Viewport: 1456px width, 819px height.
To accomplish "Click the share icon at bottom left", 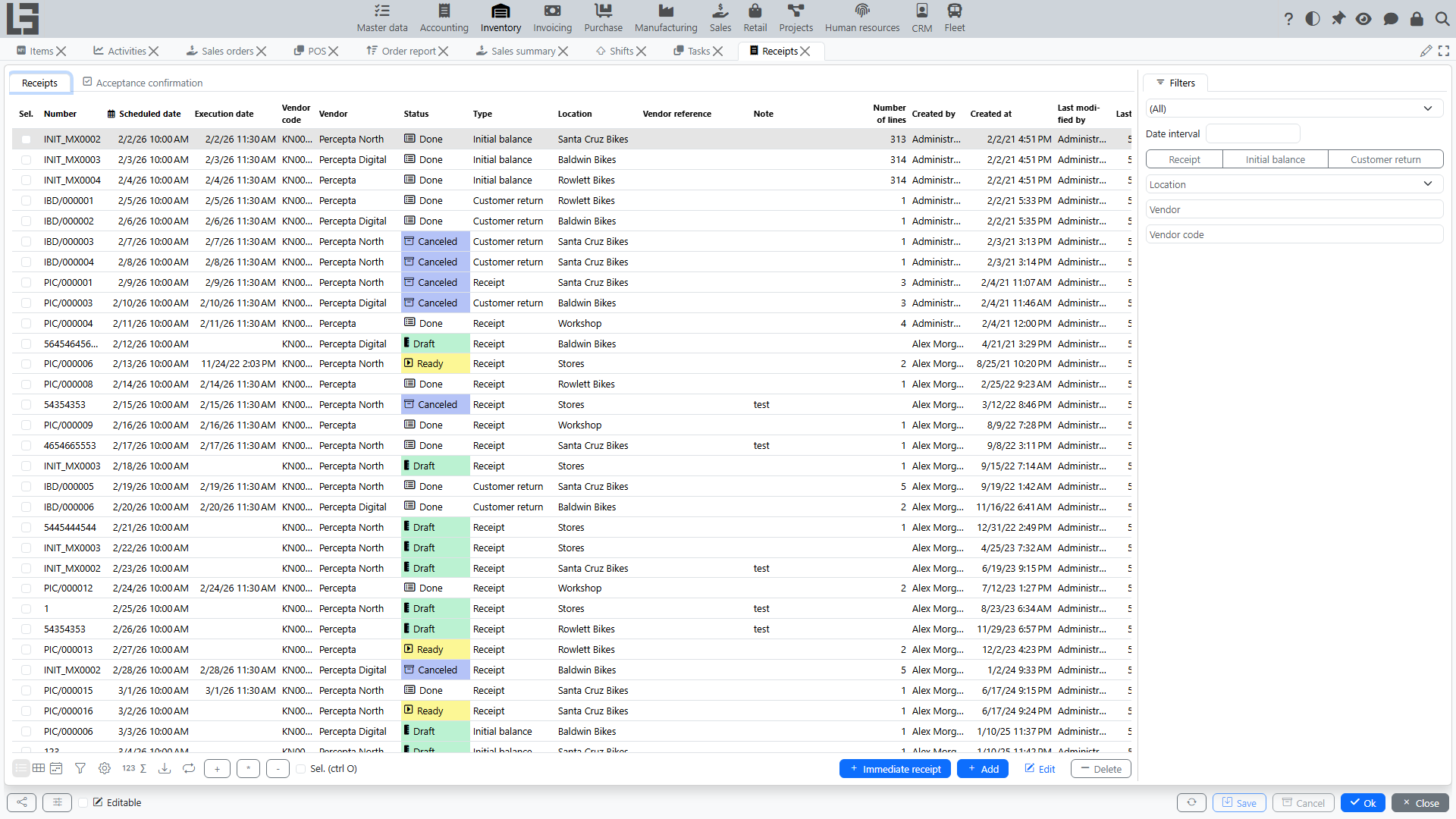I will click(22, 802).
